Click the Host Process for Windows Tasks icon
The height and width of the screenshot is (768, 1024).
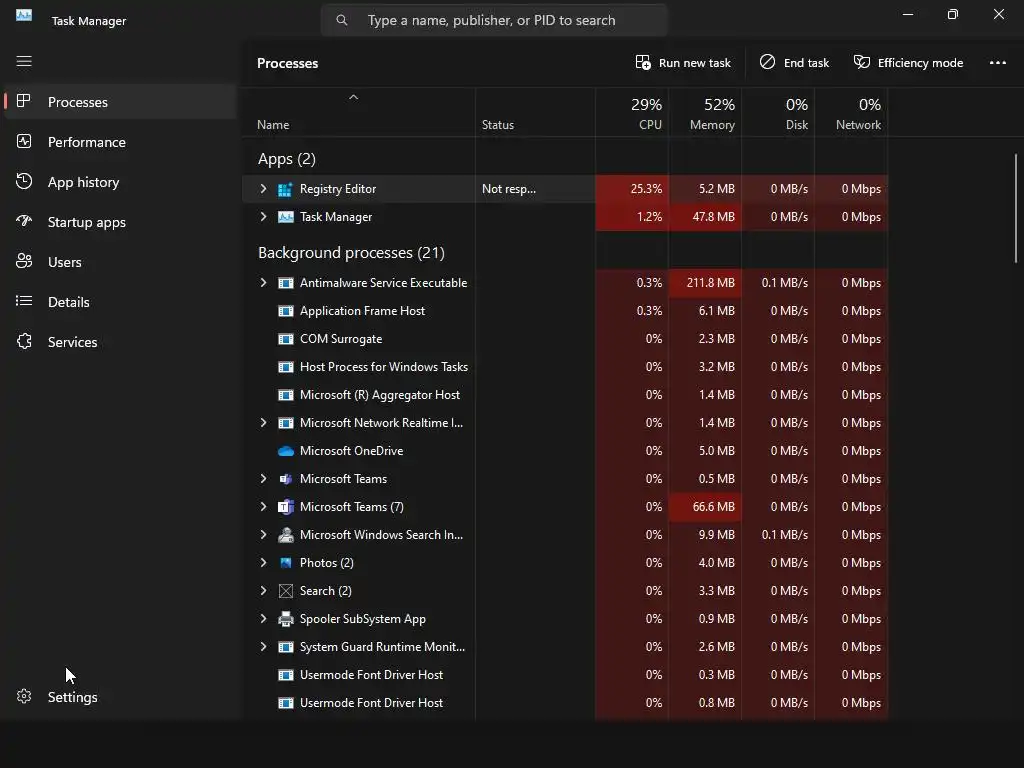pyautogui.click(x=285, y=367)
